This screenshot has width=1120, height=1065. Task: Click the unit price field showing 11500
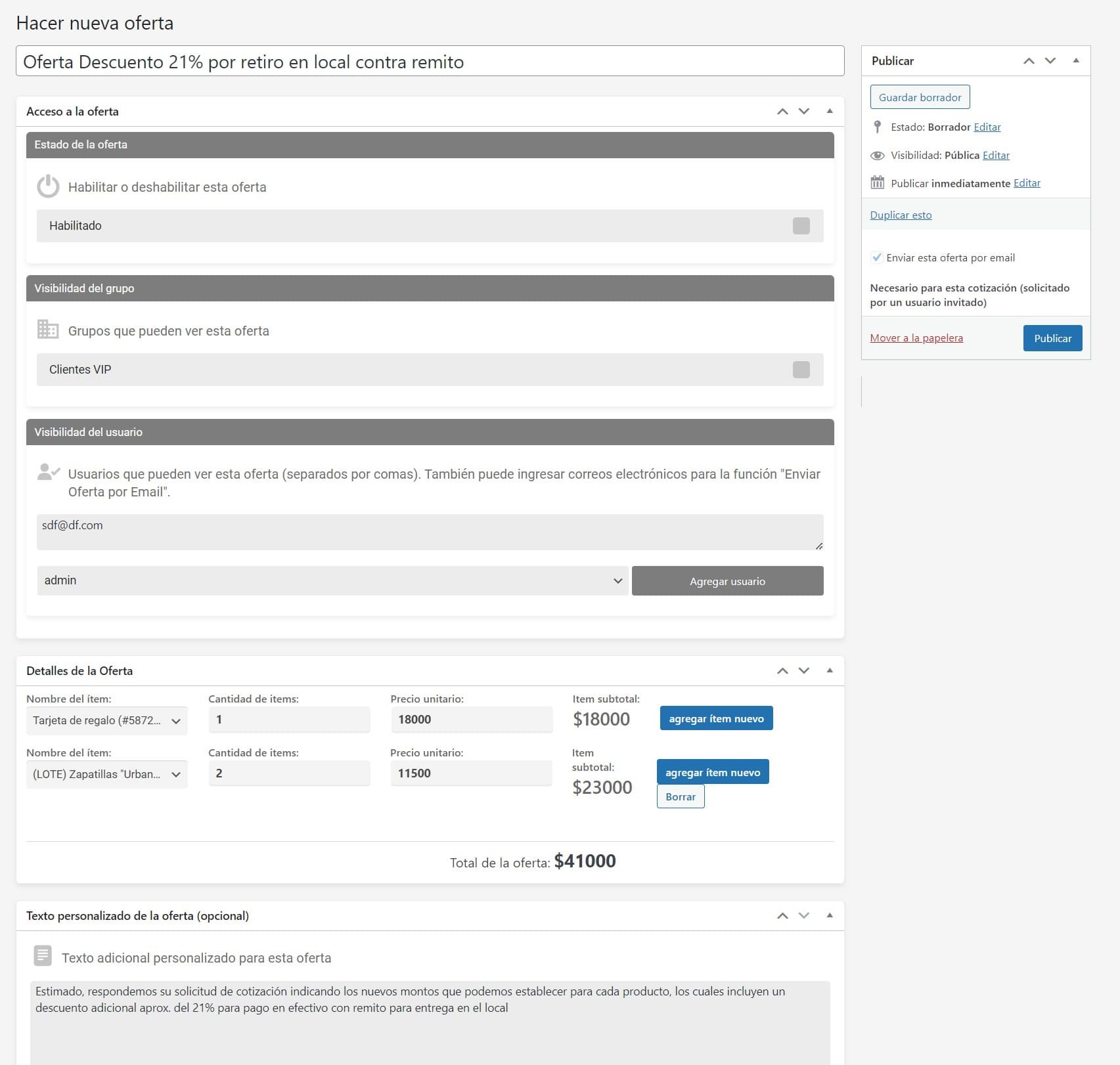coord(471,773)
